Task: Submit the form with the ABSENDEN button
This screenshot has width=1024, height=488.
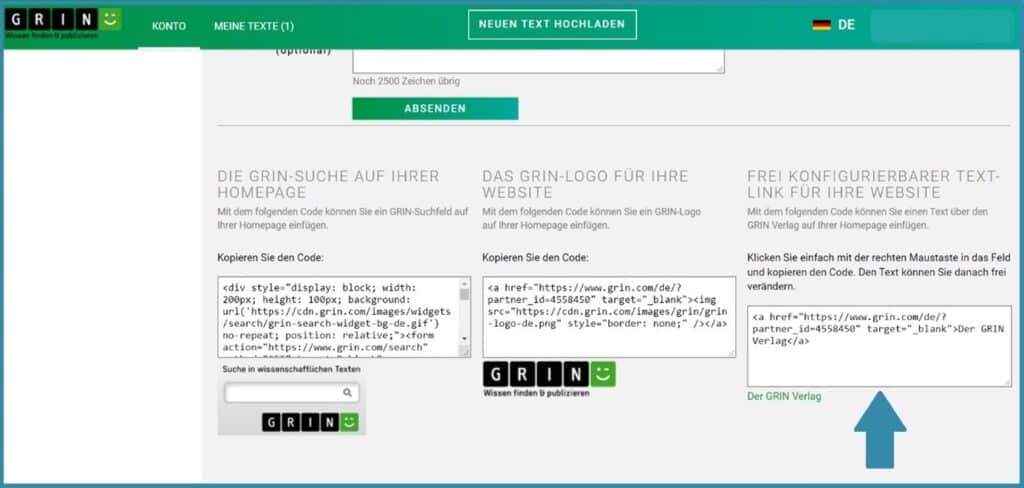Action: click(435, 108)
